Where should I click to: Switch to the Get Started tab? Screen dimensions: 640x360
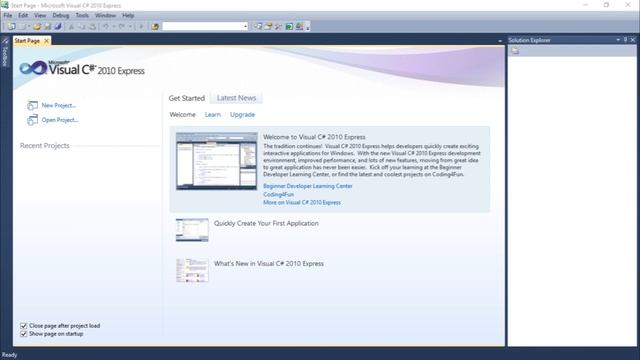(x=187, y=98)
